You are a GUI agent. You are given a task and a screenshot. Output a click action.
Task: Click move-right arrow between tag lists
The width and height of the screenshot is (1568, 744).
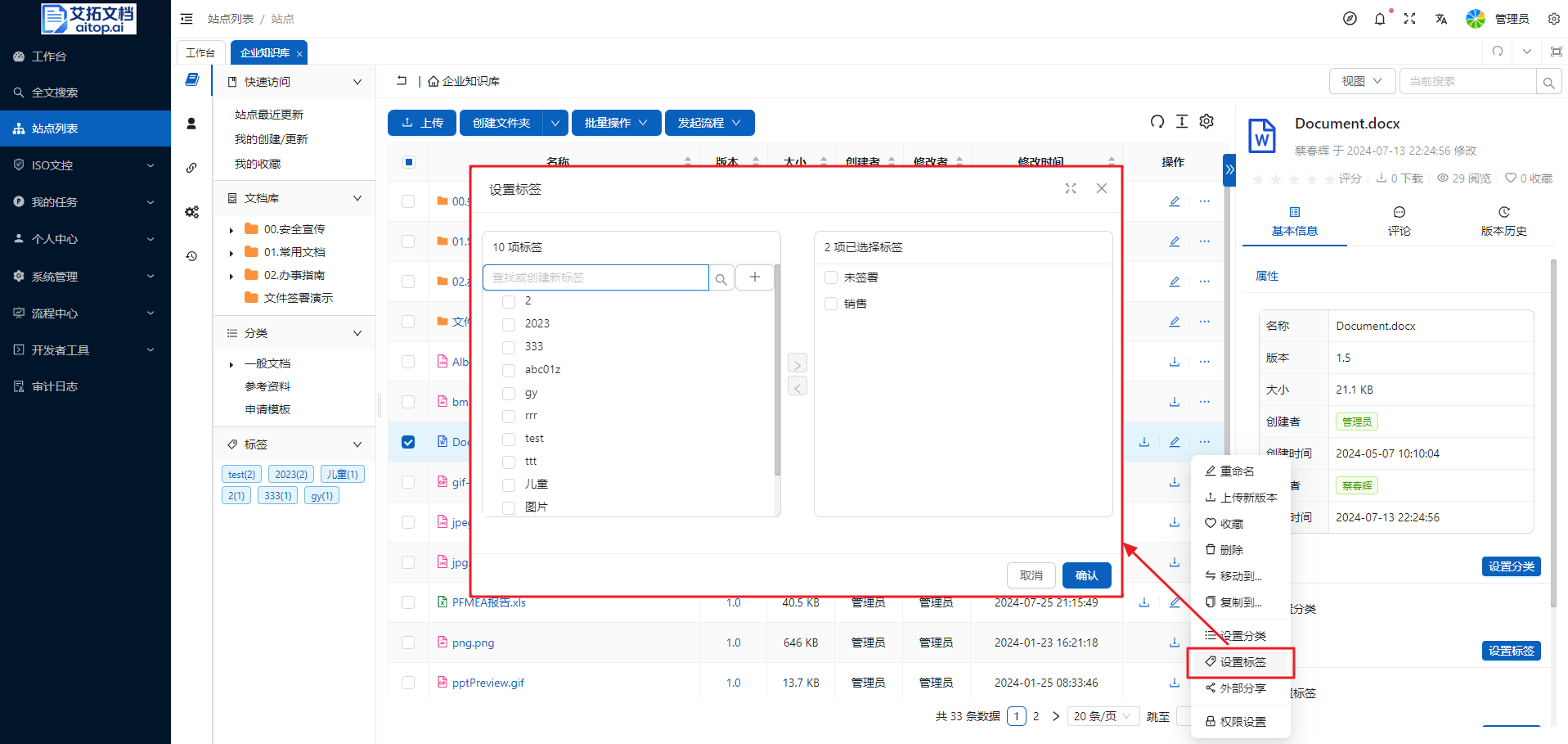797,363
